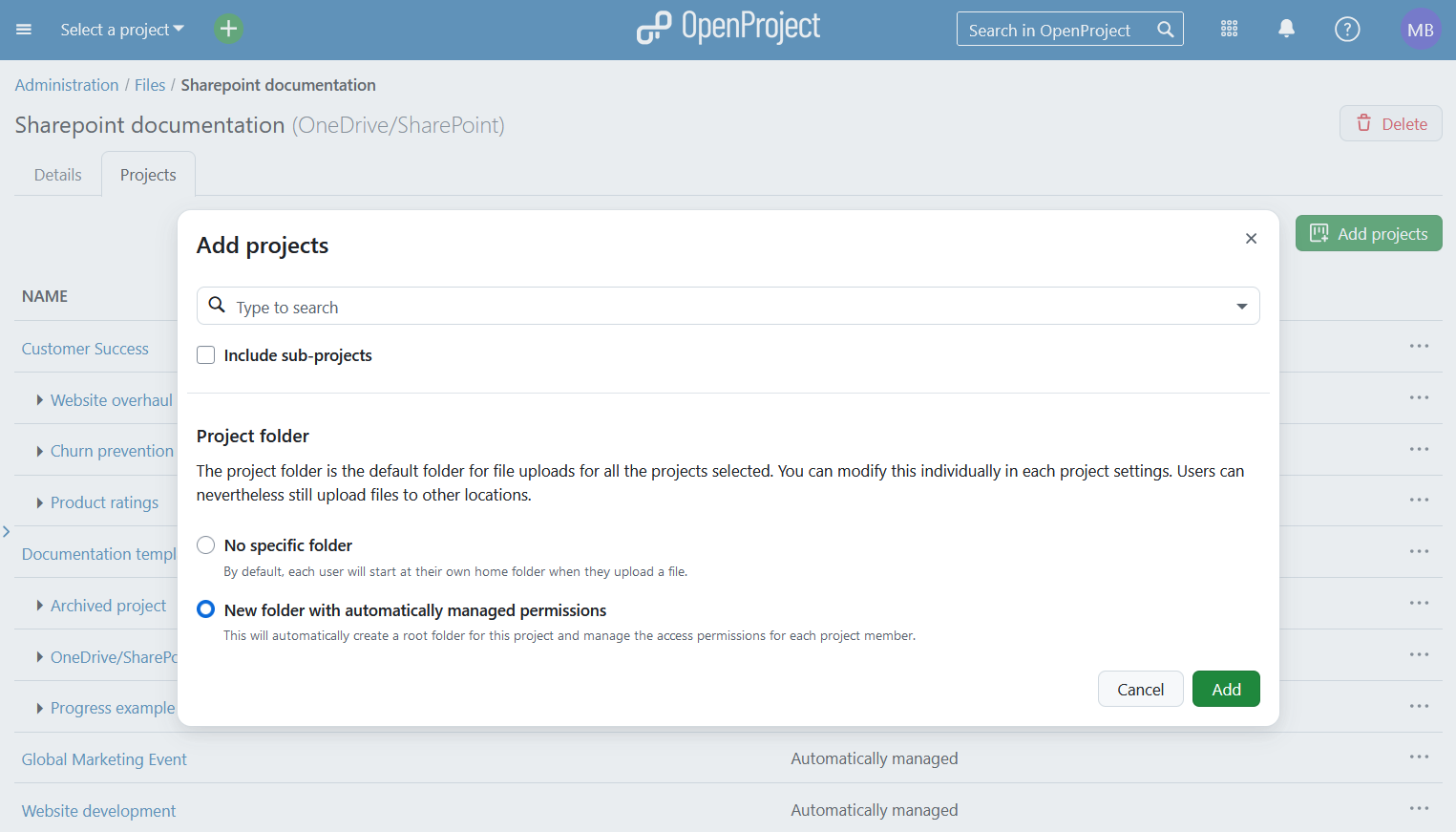Image resolution: width=1456 pixels, height=832 pixels.
Task: Expand the left sidebar chevron
Action: tap(7, 531)
